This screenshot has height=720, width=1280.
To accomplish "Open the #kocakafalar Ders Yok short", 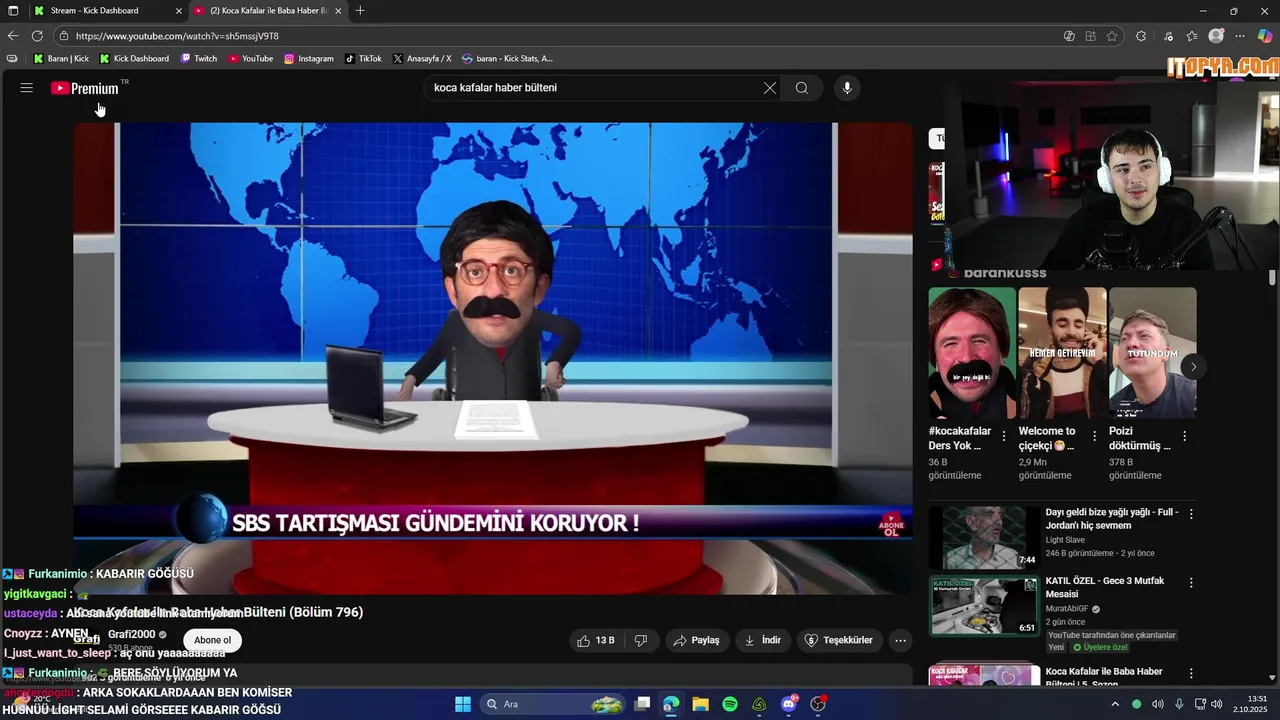I will click(x=972, y=353).
